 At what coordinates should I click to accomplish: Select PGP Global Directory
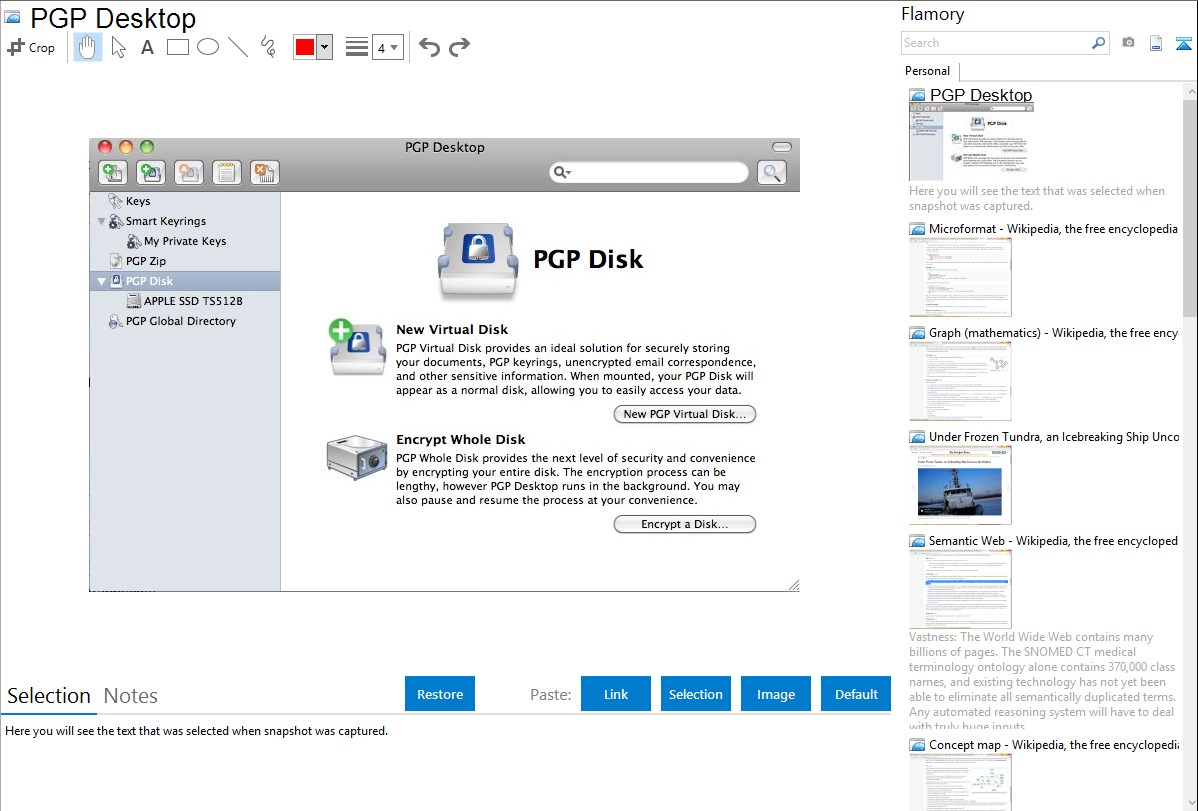click(180, 321)
